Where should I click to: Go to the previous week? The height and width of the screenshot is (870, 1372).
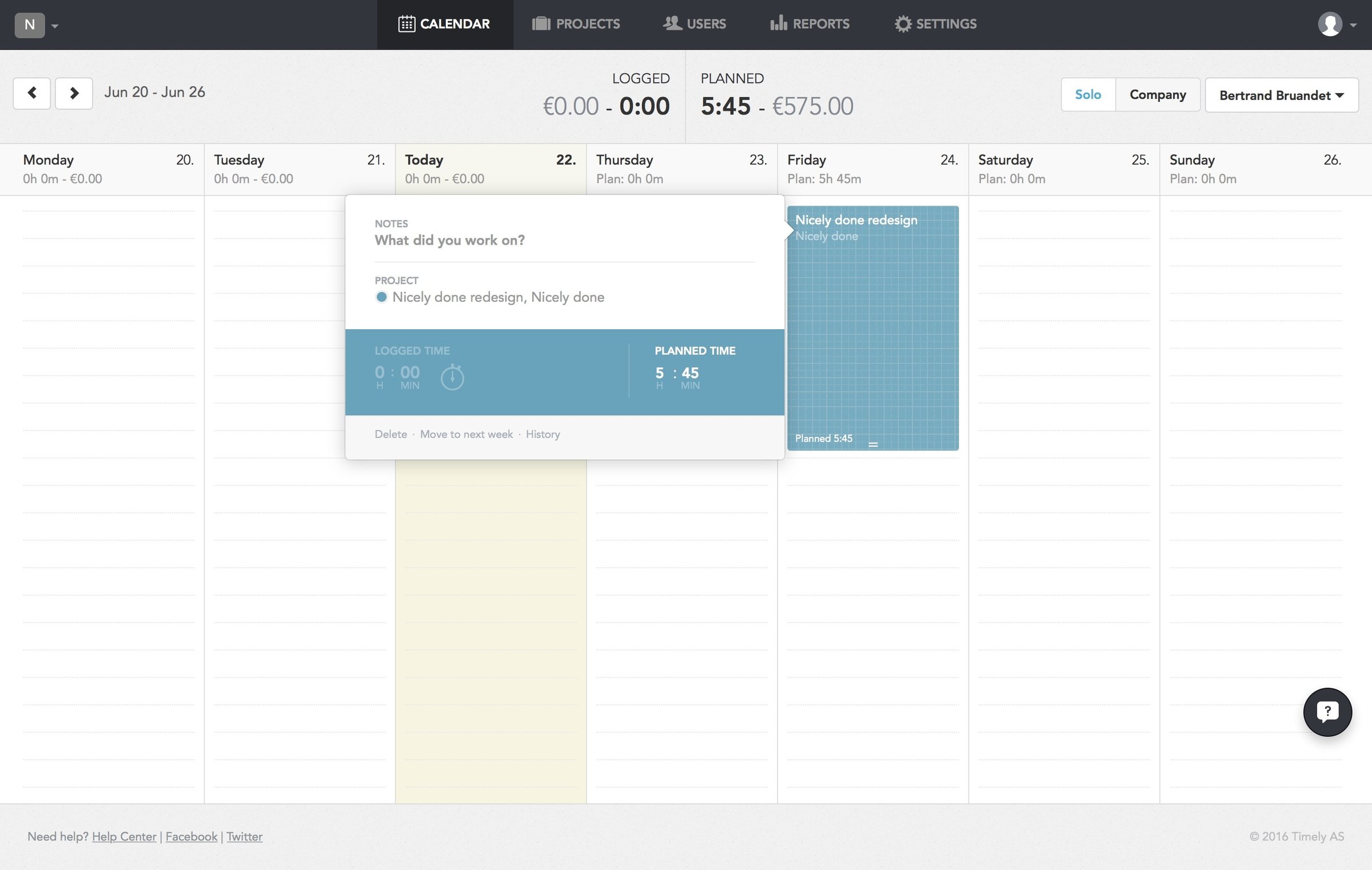tap(32, 93)
